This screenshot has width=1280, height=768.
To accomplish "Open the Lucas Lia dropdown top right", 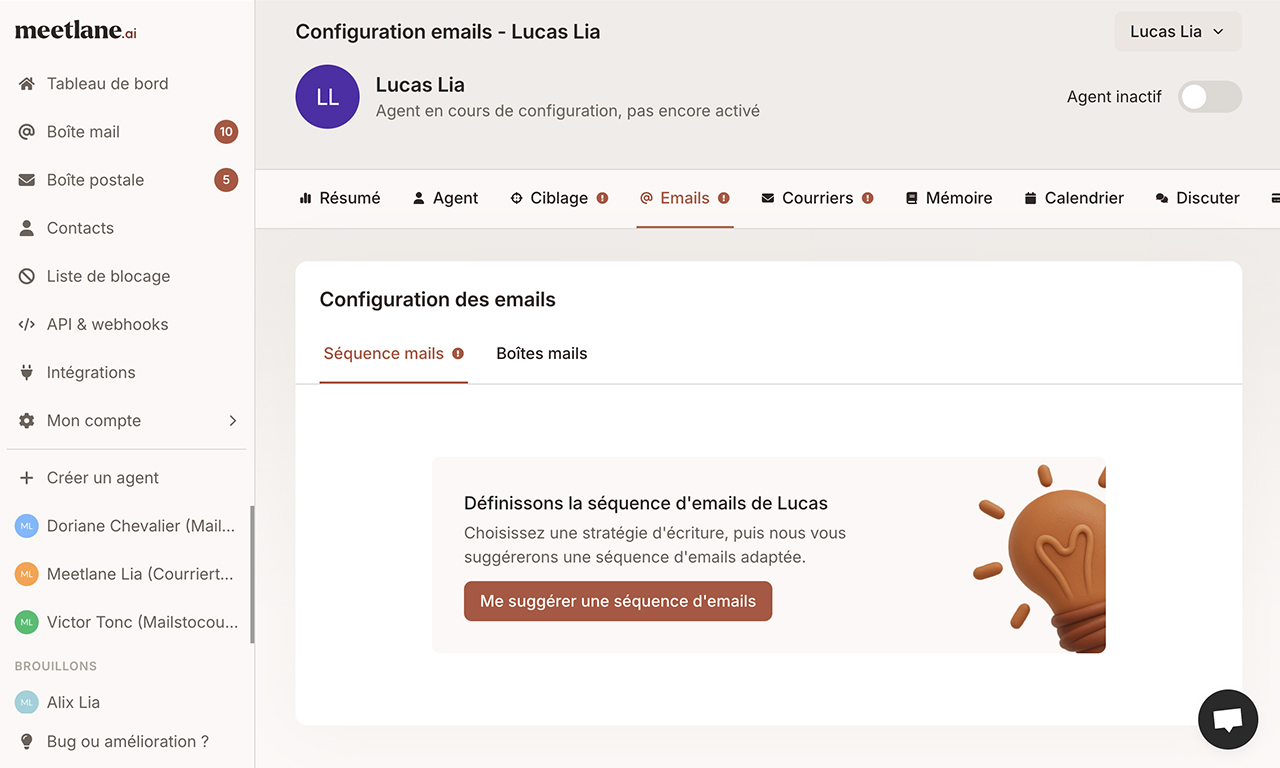I will coord(1177,31).
